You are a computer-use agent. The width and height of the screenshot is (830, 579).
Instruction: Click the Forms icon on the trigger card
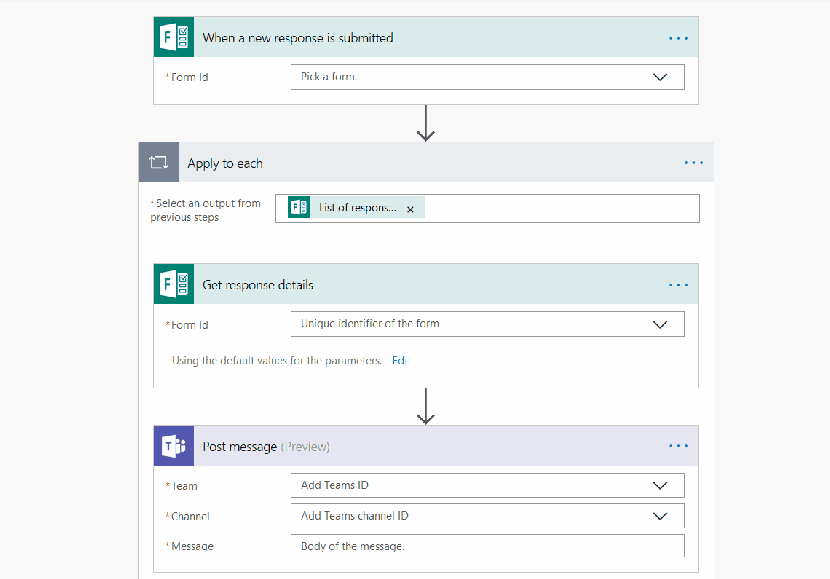174,38
